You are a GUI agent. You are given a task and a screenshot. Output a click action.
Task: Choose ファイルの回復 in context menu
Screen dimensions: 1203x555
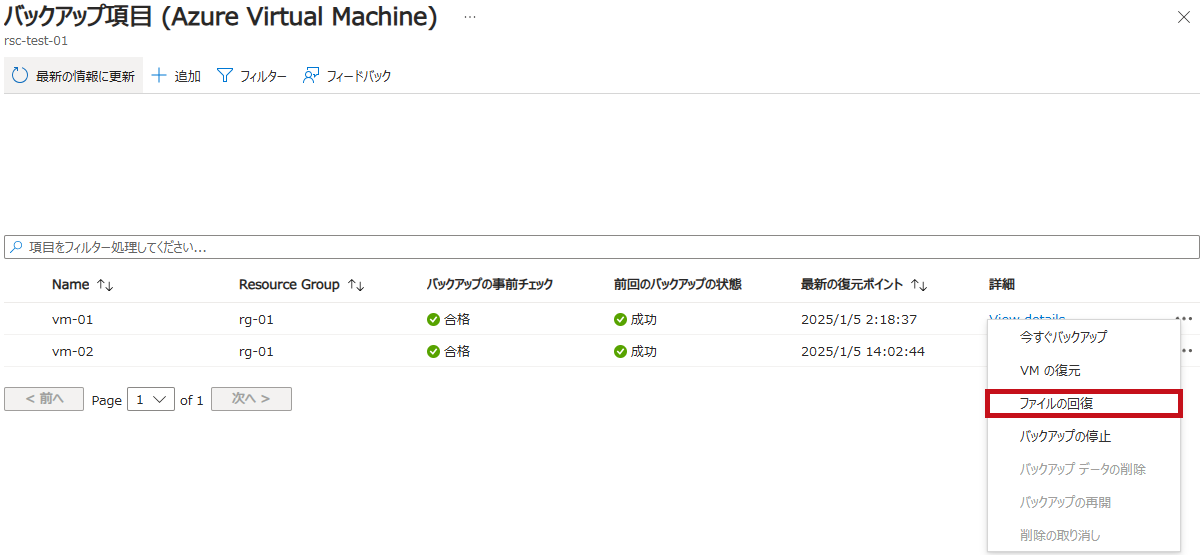pos(1084,403)
